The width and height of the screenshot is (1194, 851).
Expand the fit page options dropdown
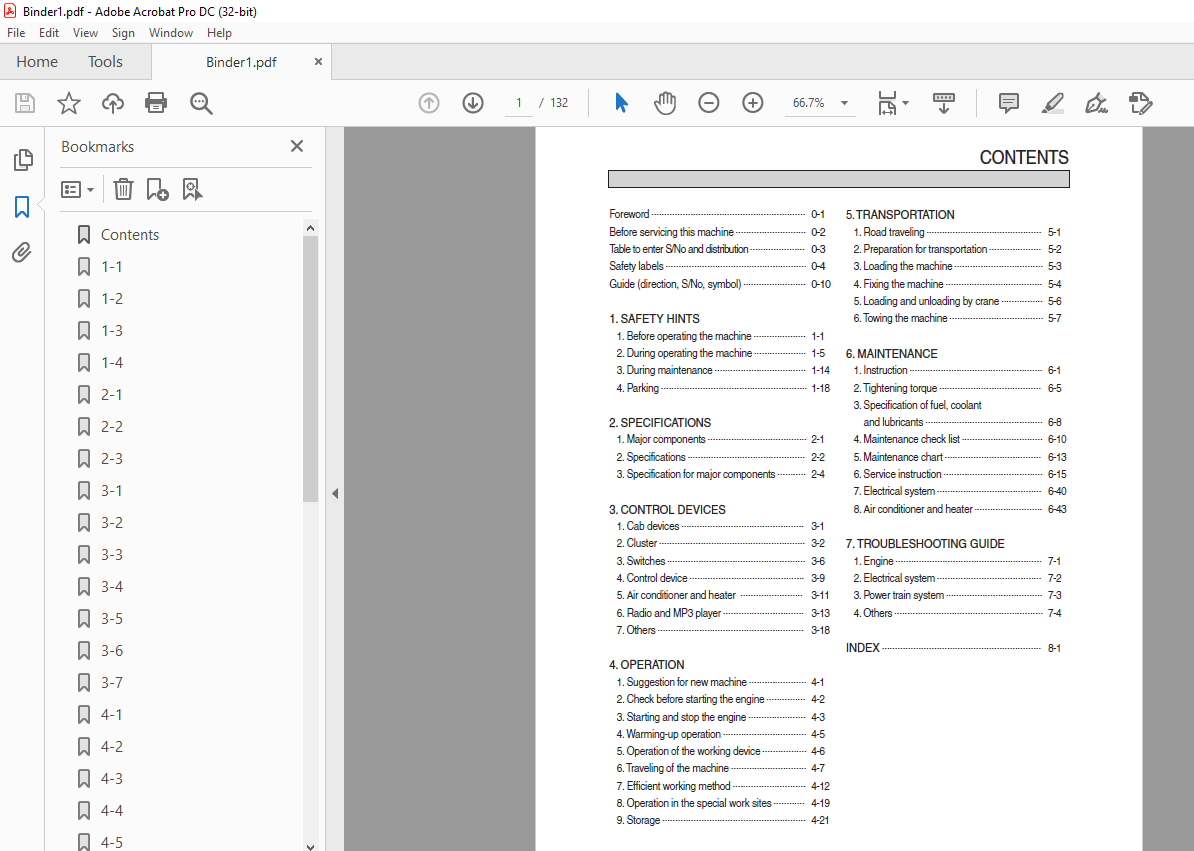pos(905,103)
